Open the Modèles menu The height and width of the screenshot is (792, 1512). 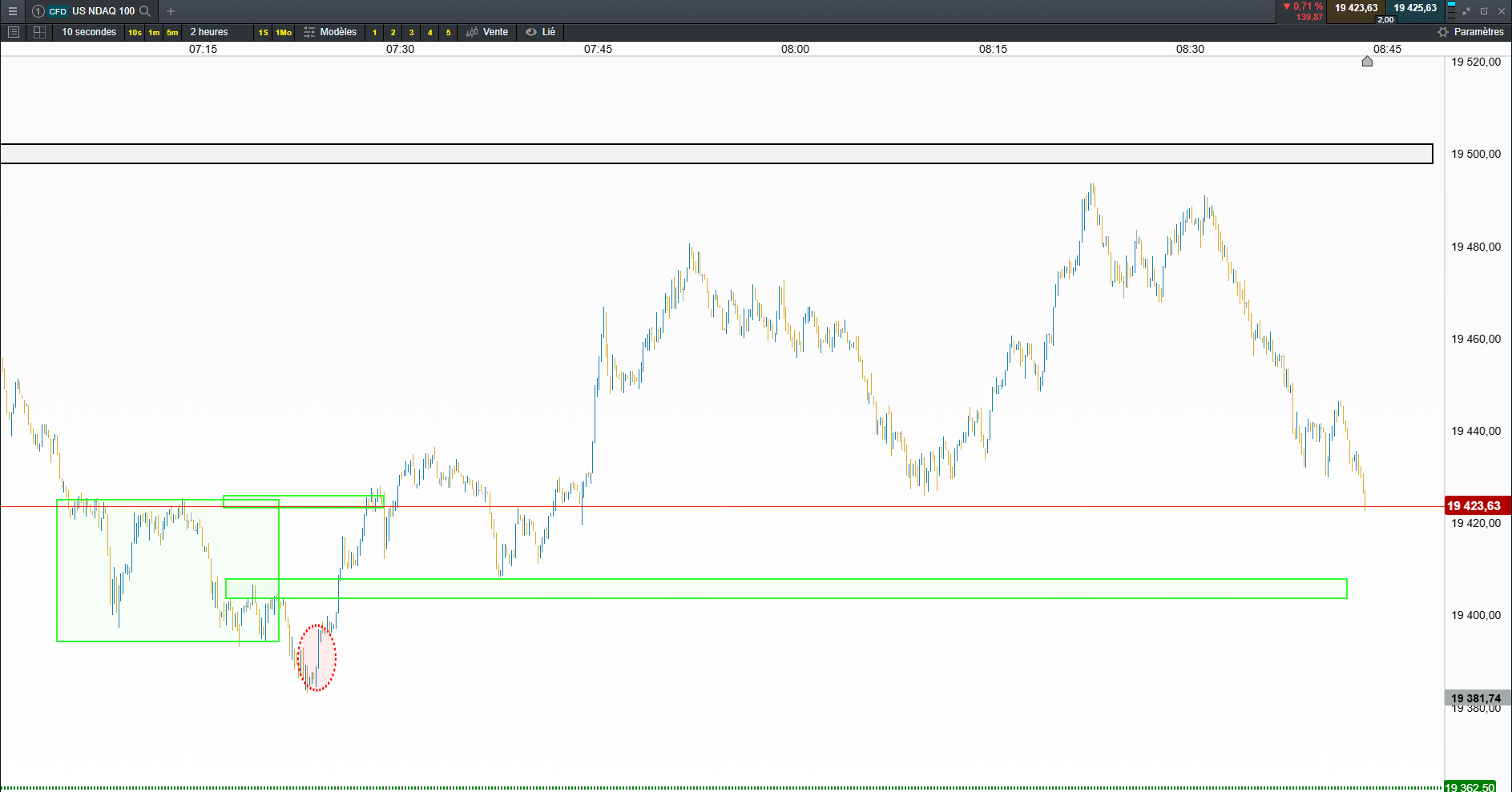pos(338,32)
